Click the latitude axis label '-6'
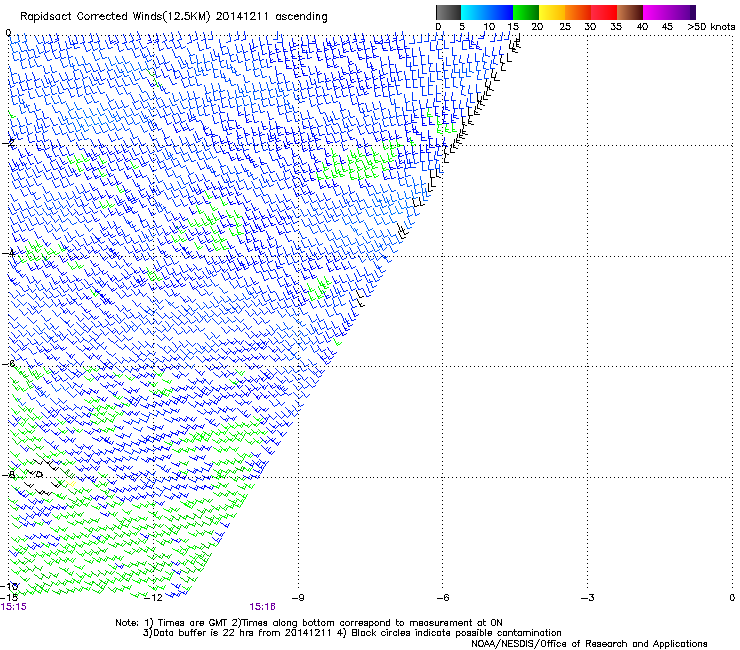 click(x=8, y=364)
